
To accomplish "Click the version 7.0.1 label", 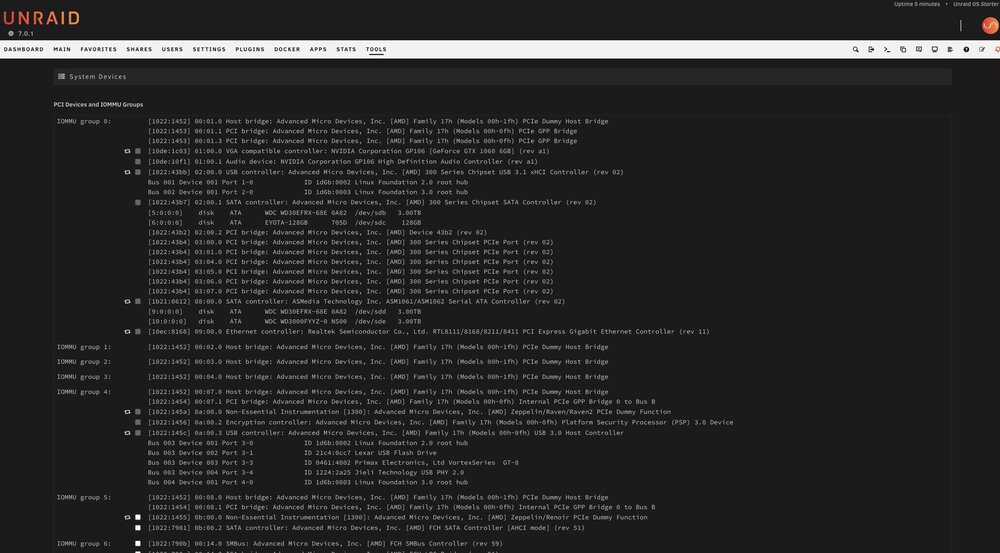I will click(x=26, y=34).
